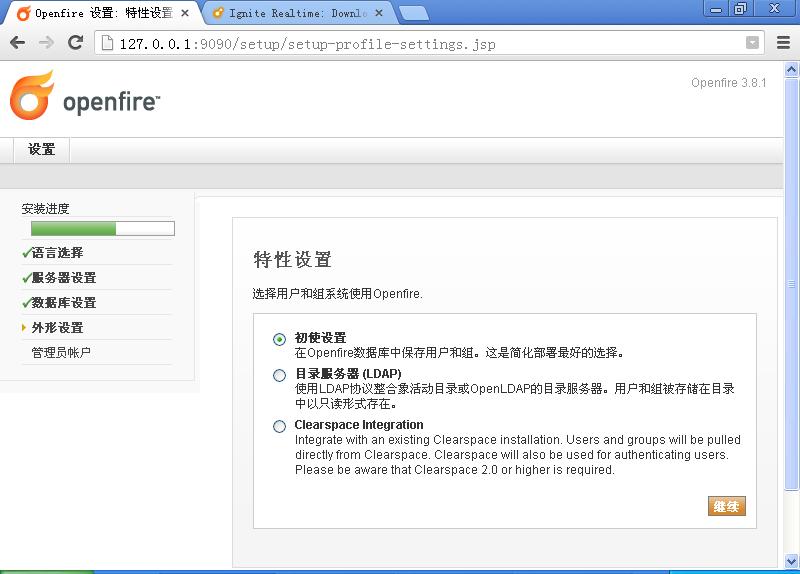Open the 设置 tab in Openfire
Viewport: 800px width, 574px height.
[x=41, y=149]
